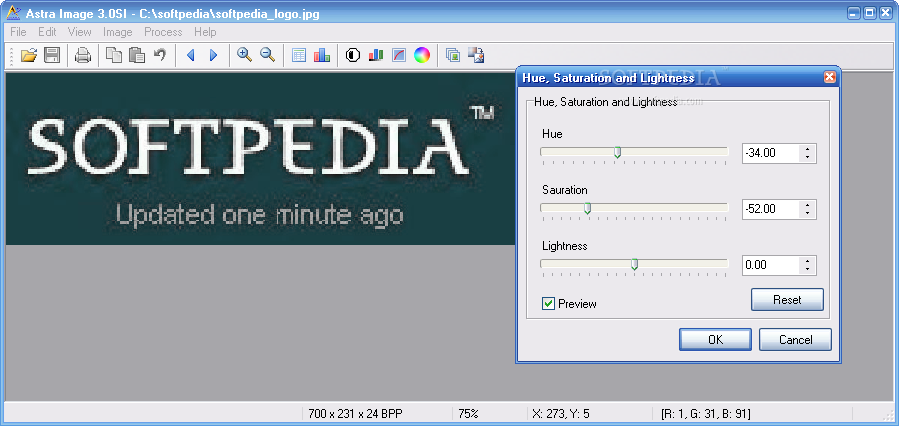Go to the previous image with the left arrow
The width and height of the screenshot is (899, 426).
pyautogui.click(x=191, y=55)
